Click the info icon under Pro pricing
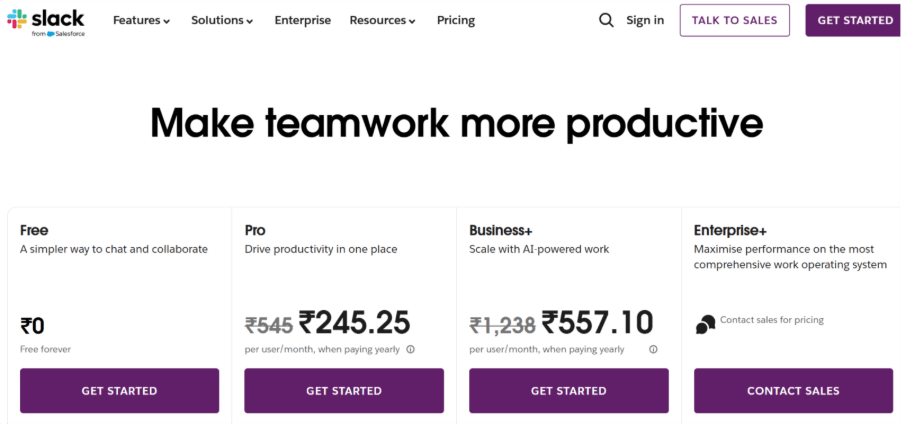Image resolution: width=901 pixels, height=424 pixels. click(411, 350)
